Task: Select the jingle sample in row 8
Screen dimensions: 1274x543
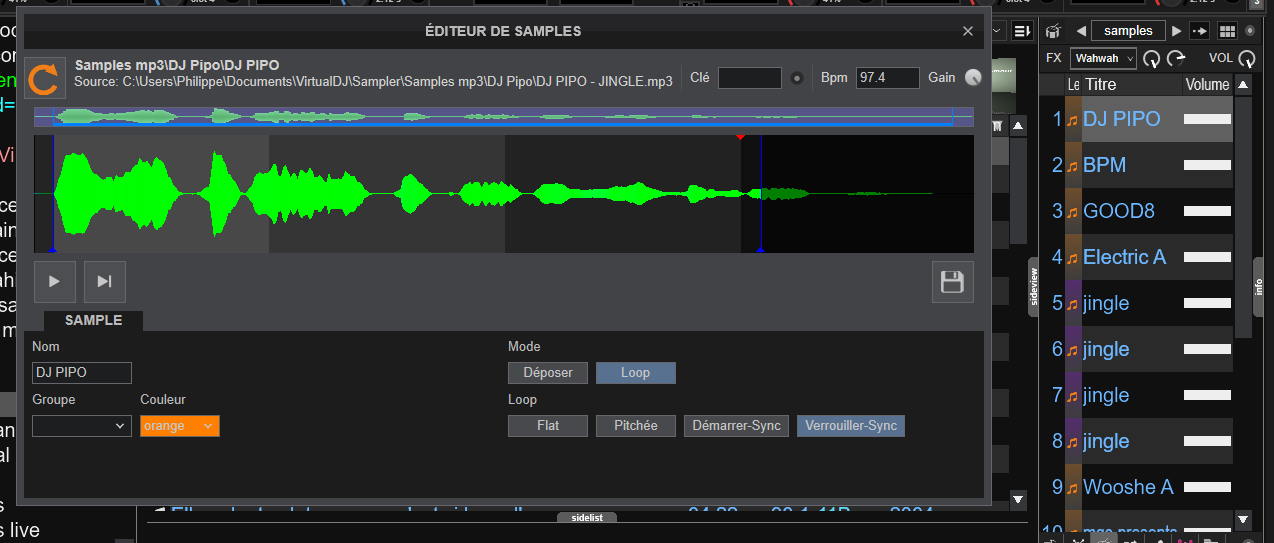Action: [1106, 441]
